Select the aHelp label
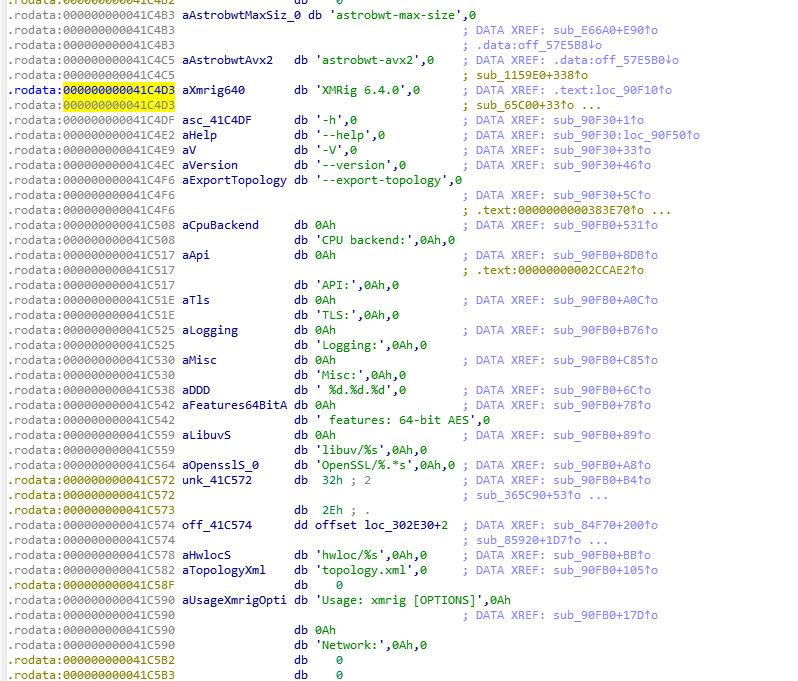The width and height of the screenshot is (798, 681). pos(200,135)
